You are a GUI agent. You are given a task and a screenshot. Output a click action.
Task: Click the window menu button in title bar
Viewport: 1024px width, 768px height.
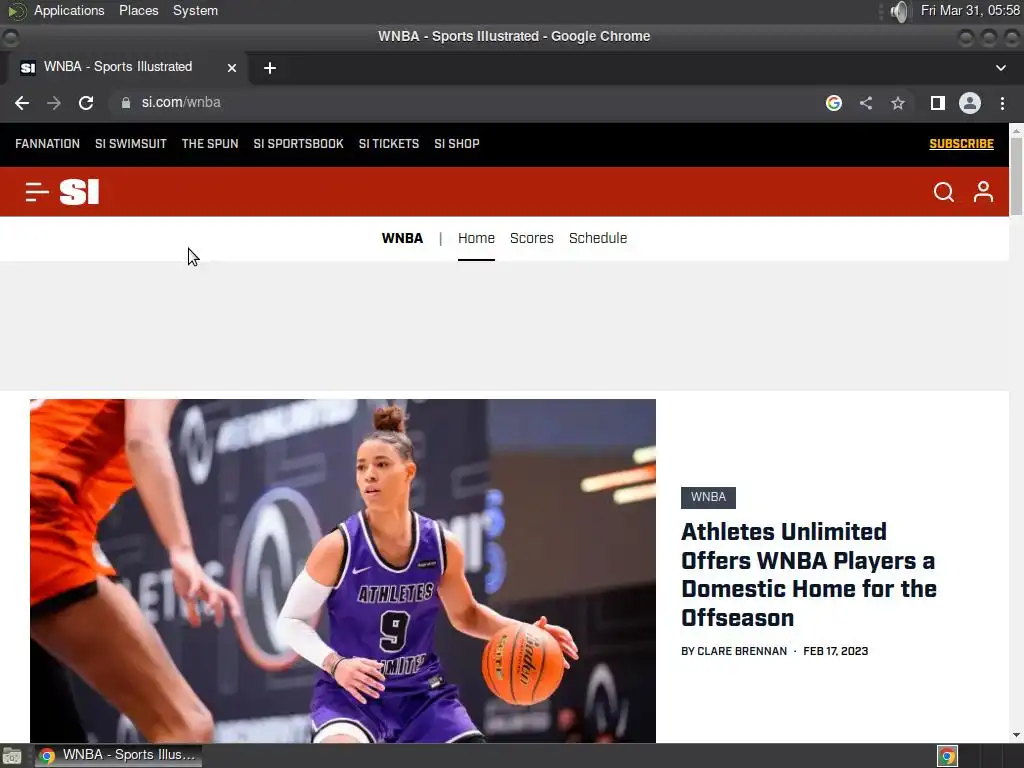click(x=10, y=37)
